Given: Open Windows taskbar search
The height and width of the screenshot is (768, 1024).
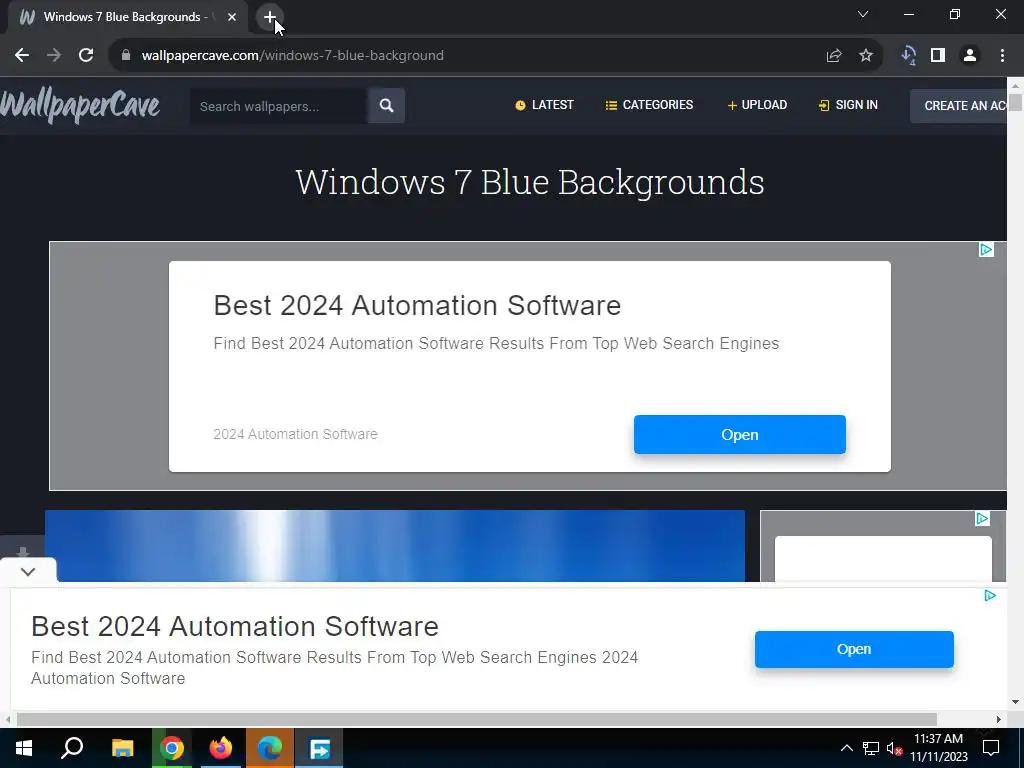Looking at the screenshot, I should coord(72,748).
